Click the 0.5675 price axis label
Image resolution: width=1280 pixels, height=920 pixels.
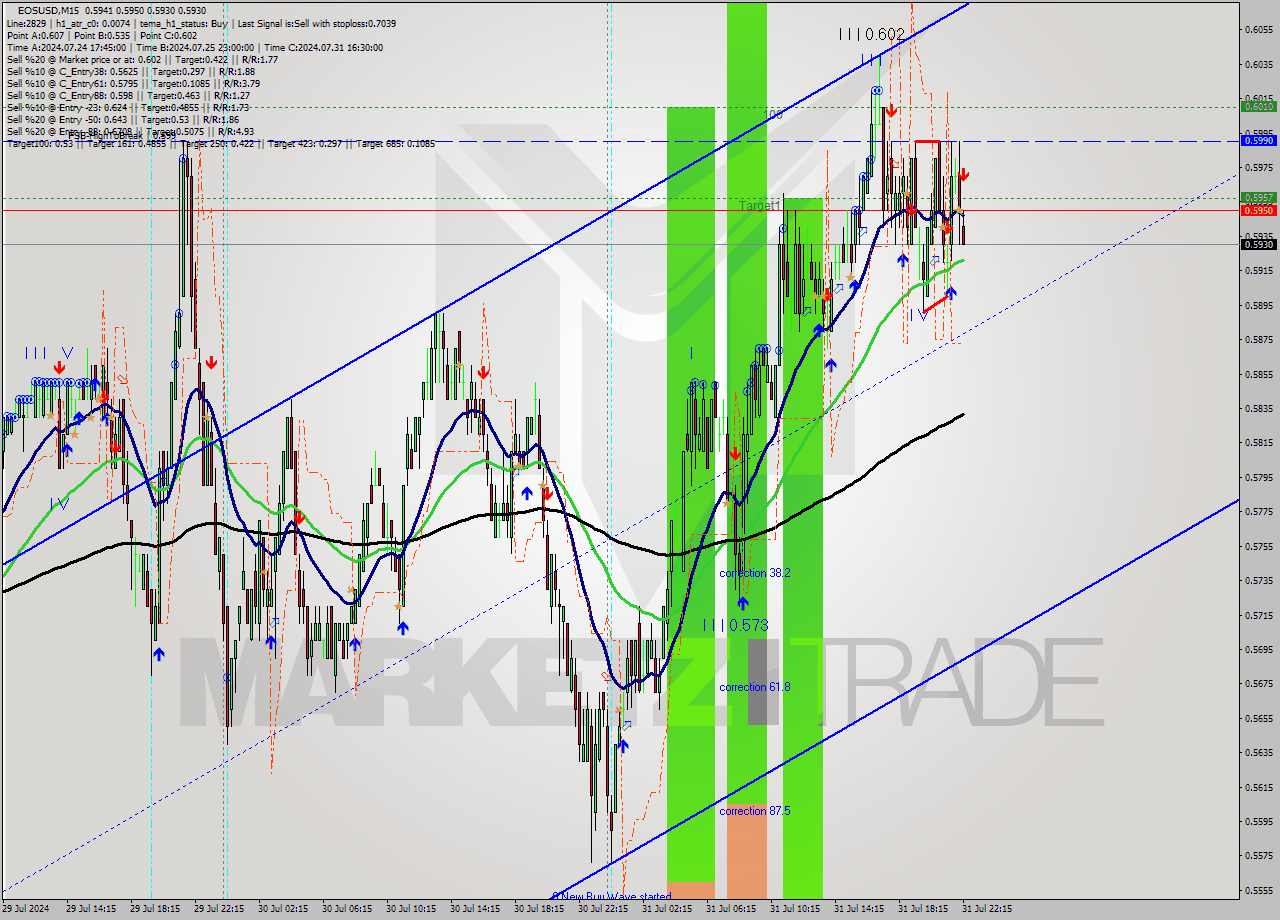(1258, 684)
